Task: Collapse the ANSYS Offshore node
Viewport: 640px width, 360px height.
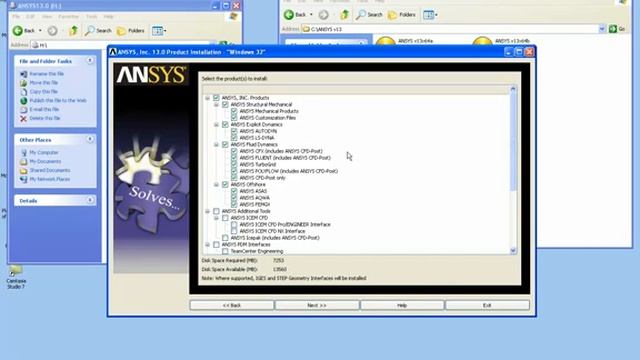Action: pos(217,184)
